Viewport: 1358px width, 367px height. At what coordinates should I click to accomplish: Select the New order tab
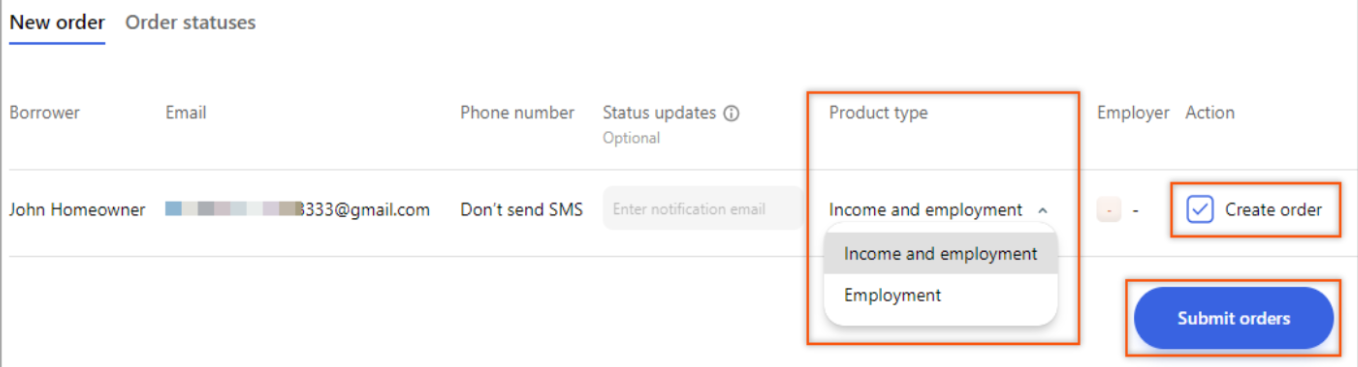tap(57, 22)
